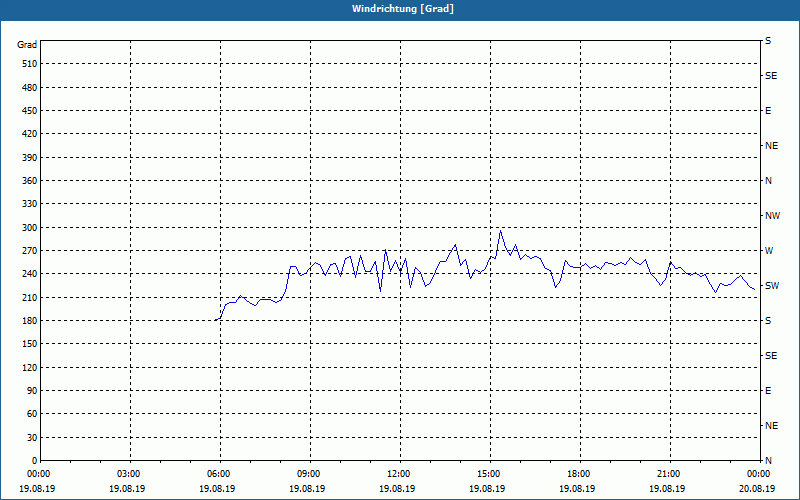This screenshot has height=500, width=800.
Task: Click the 330 degree axis label
Action: click(x=30, y=204)
